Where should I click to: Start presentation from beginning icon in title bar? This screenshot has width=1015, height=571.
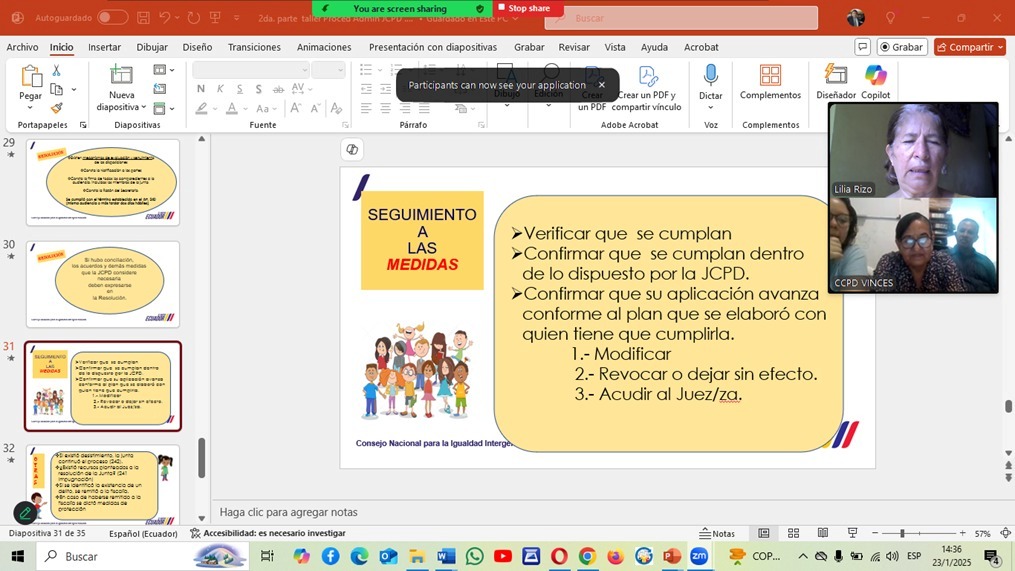pyautogui.click(x=215, y=18)
